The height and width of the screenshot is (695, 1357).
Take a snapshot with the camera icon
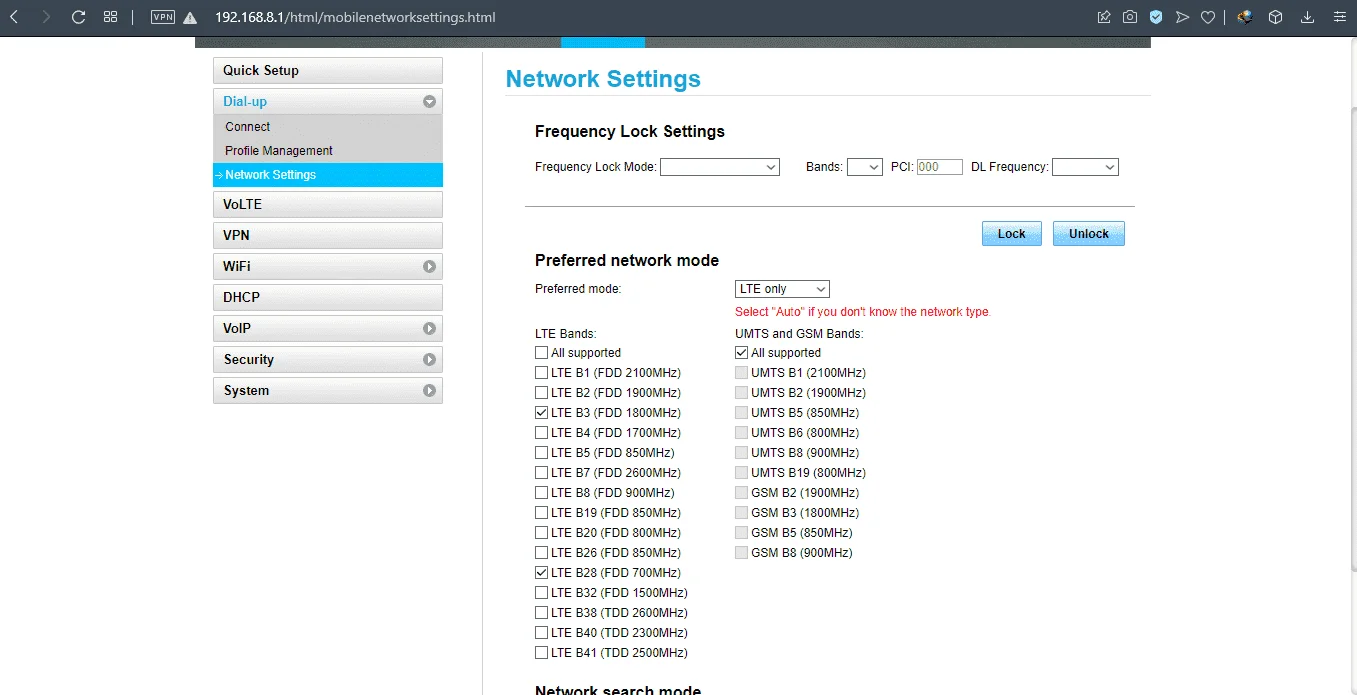click(1130, 17)
